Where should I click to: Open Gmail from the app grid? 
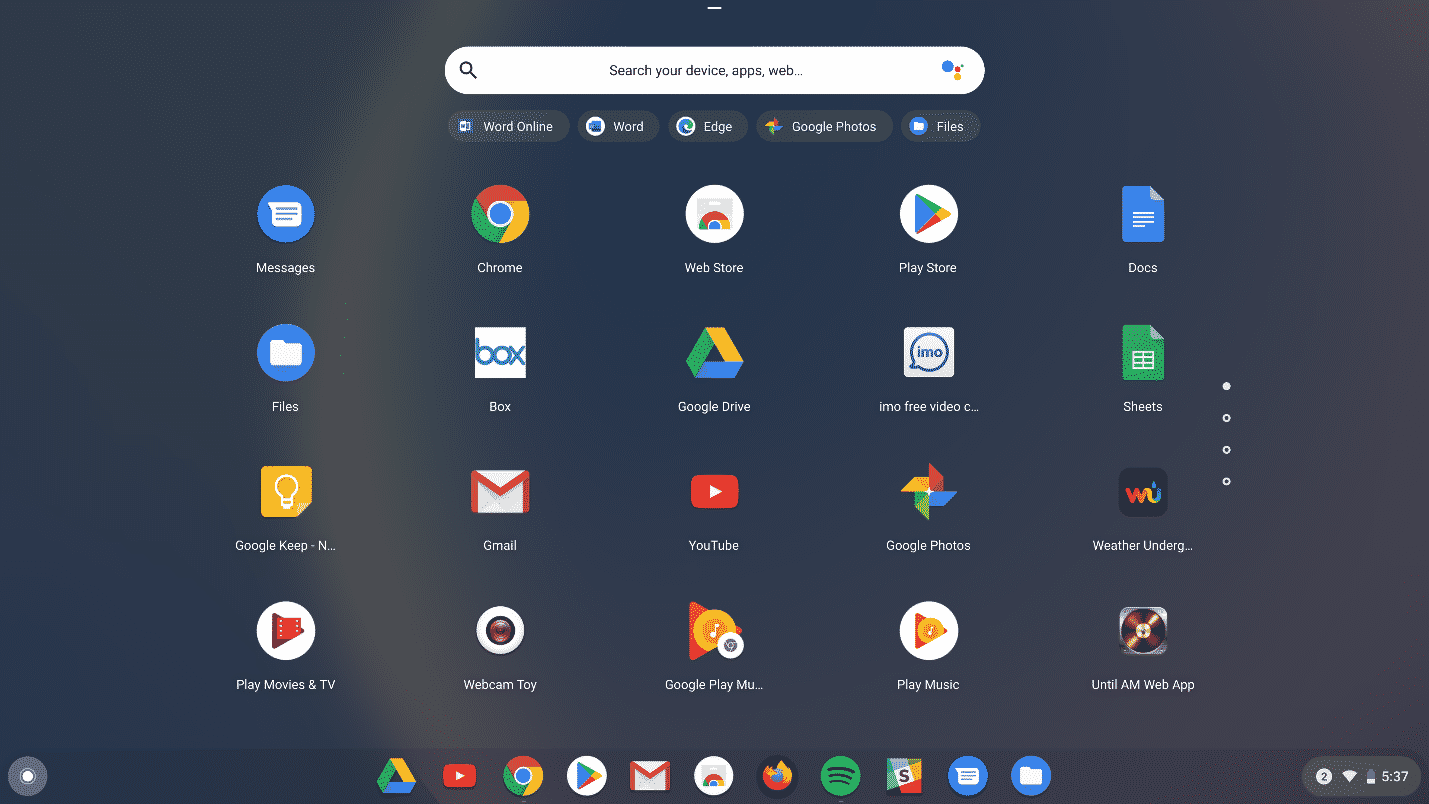pos(500,491)
